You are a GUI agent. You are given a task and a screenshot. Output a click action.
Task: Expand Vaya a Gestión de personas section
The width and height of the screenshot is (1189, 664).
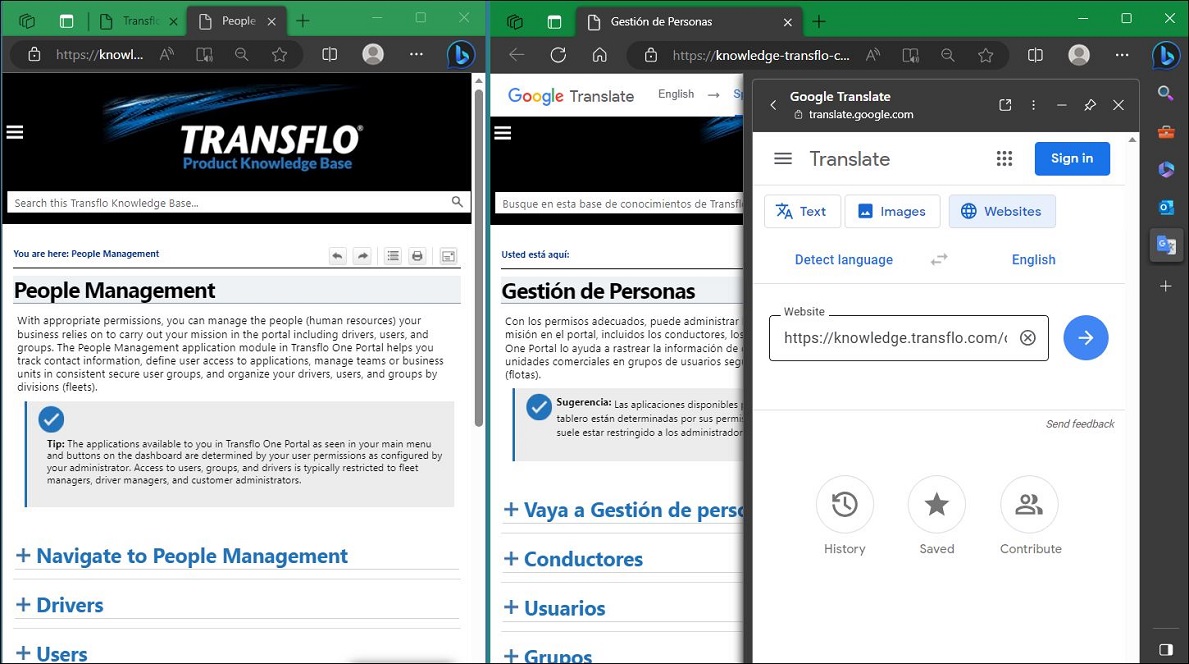tap(623, 509)
